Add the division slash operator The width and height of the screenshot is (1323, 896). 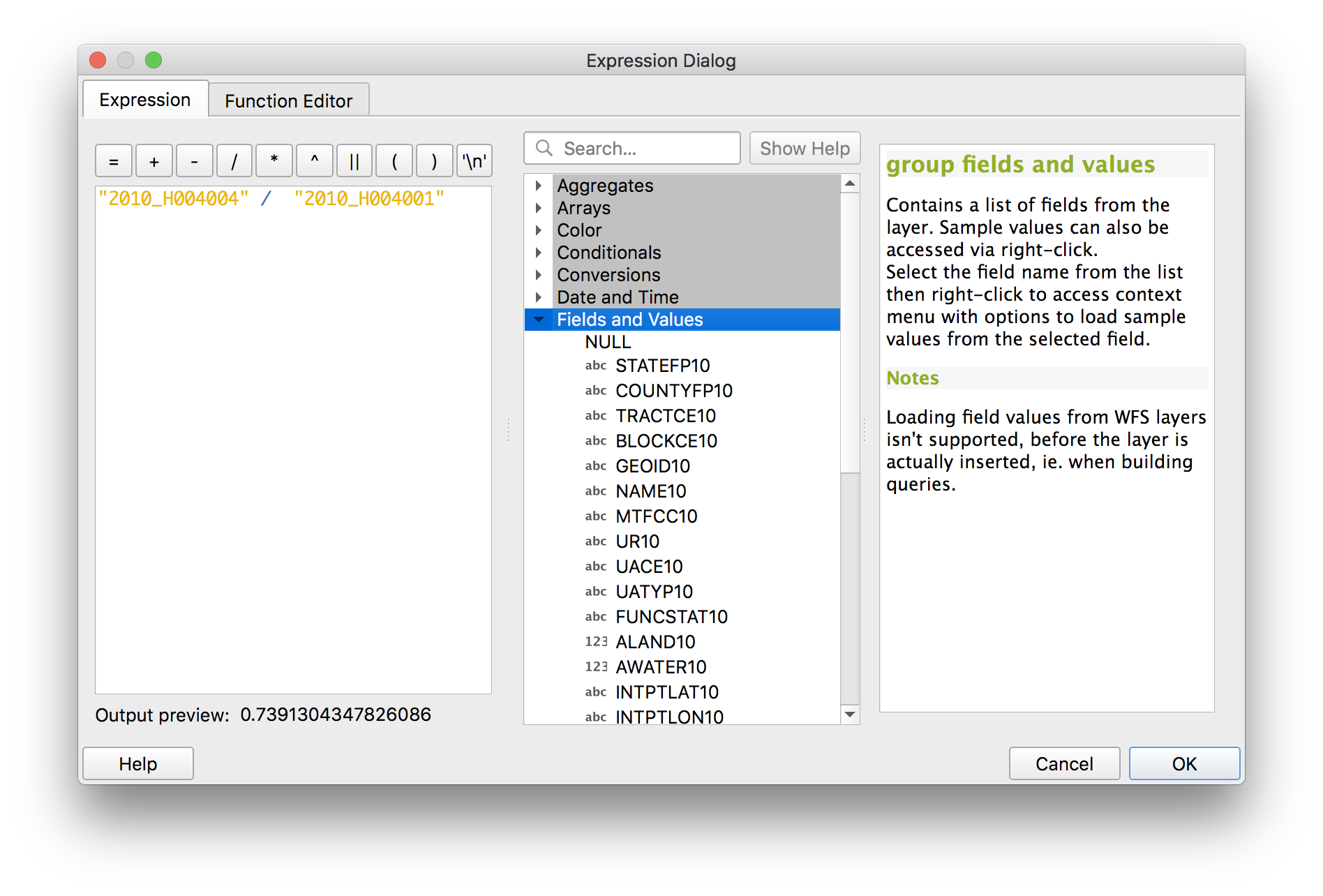tap(234, 161)
